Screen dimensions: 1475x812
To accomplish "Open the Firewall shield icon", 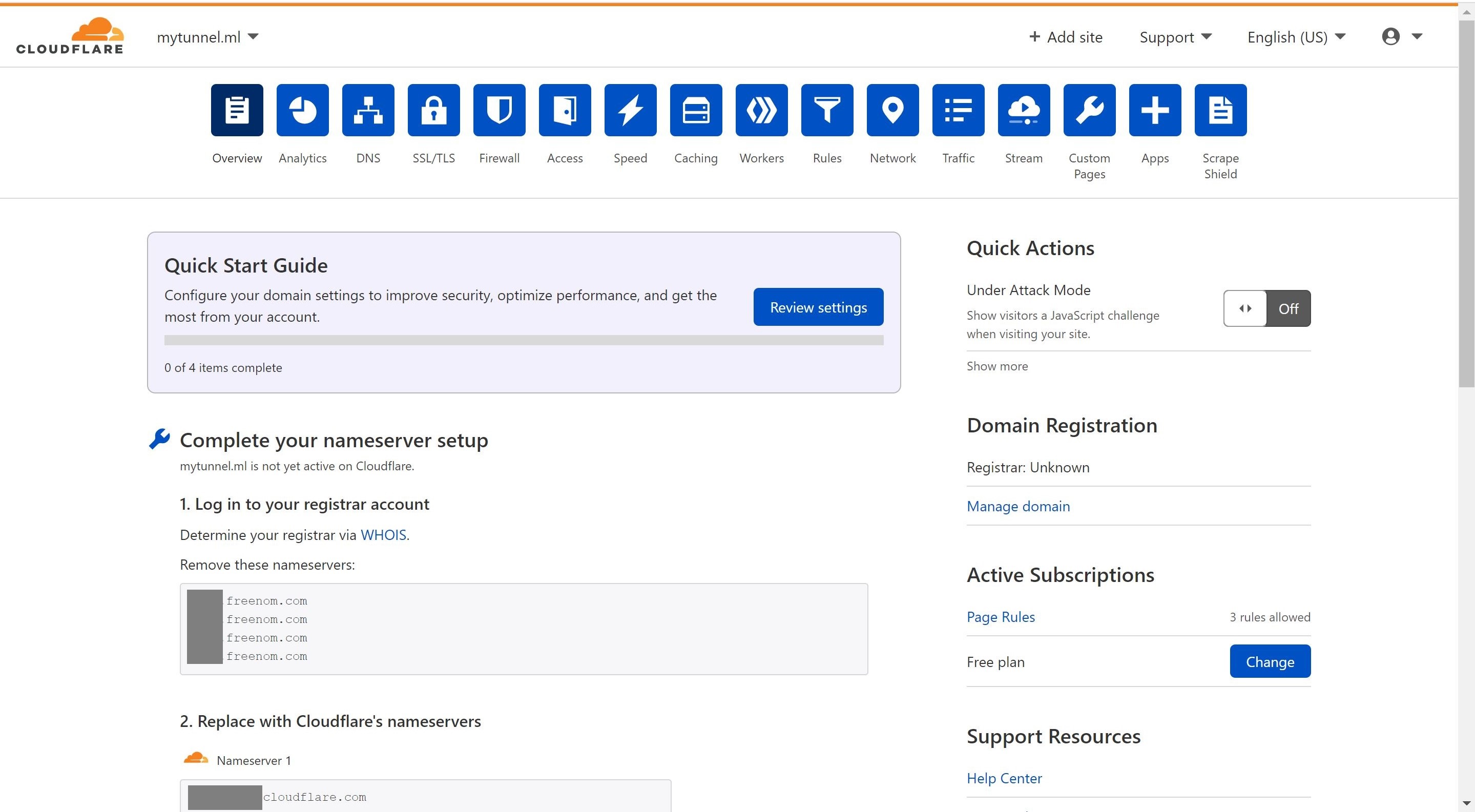I will [500, 110].
